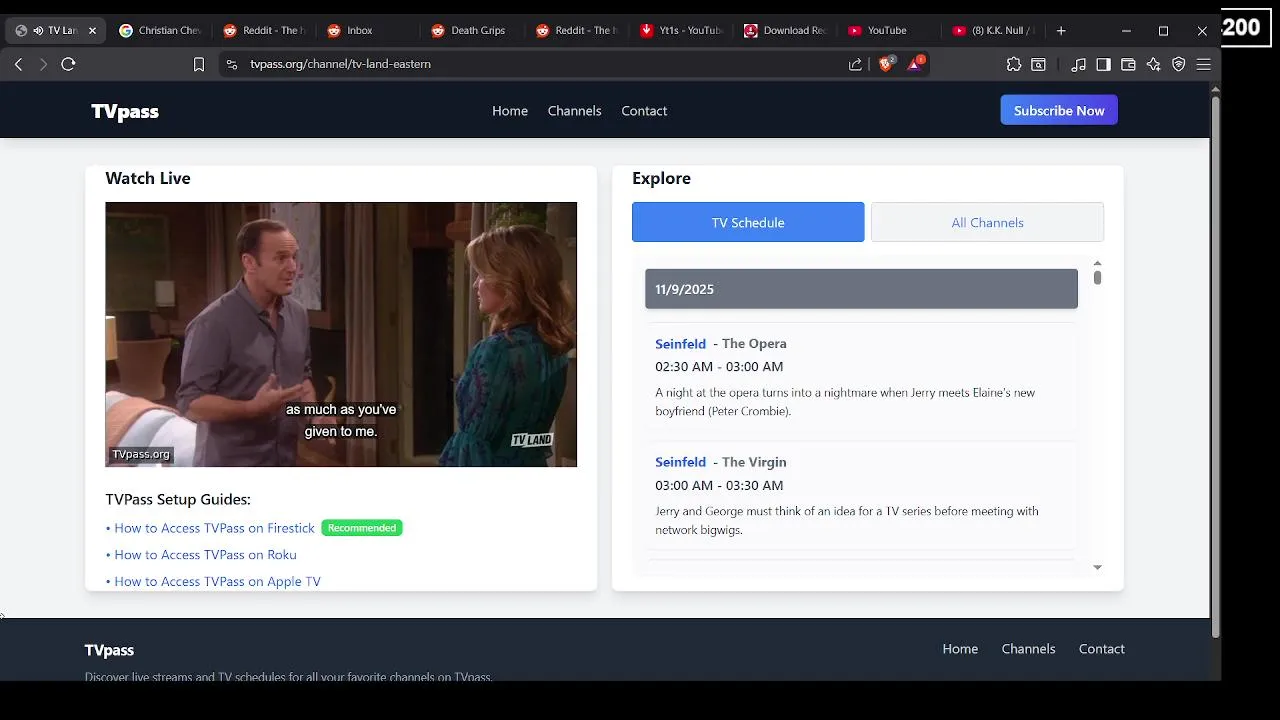Select the All Channels tab
This screenshot has width=1280, height=720.
click(987, 222)
